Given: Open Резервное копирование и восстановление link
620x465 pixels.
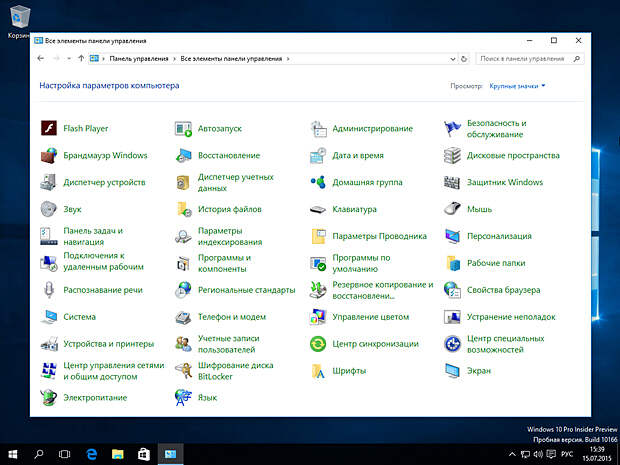Looking at the screenshot, I should click(382, 290).
